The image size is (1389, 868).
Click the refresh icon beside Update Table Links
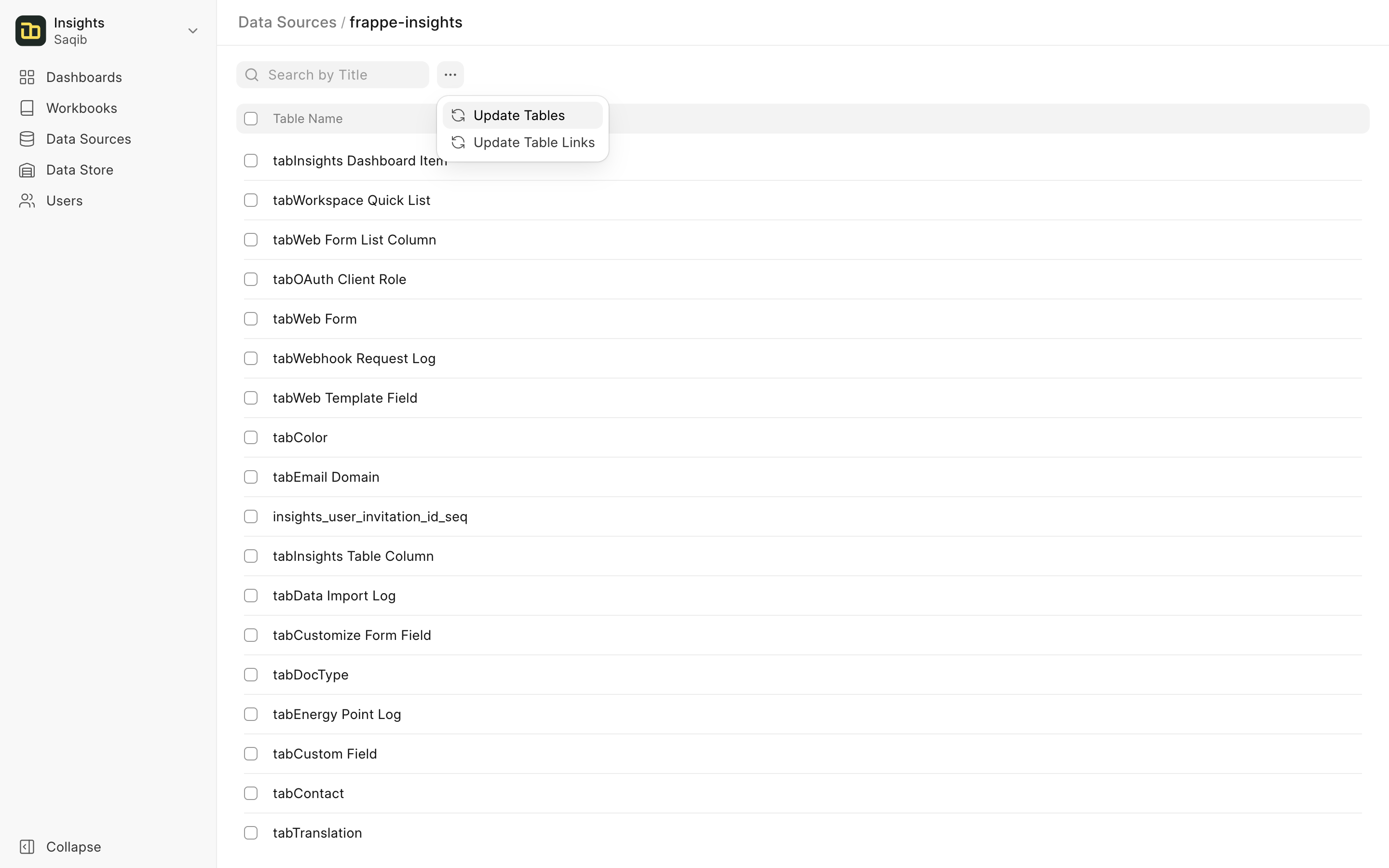tap(458, 142)
